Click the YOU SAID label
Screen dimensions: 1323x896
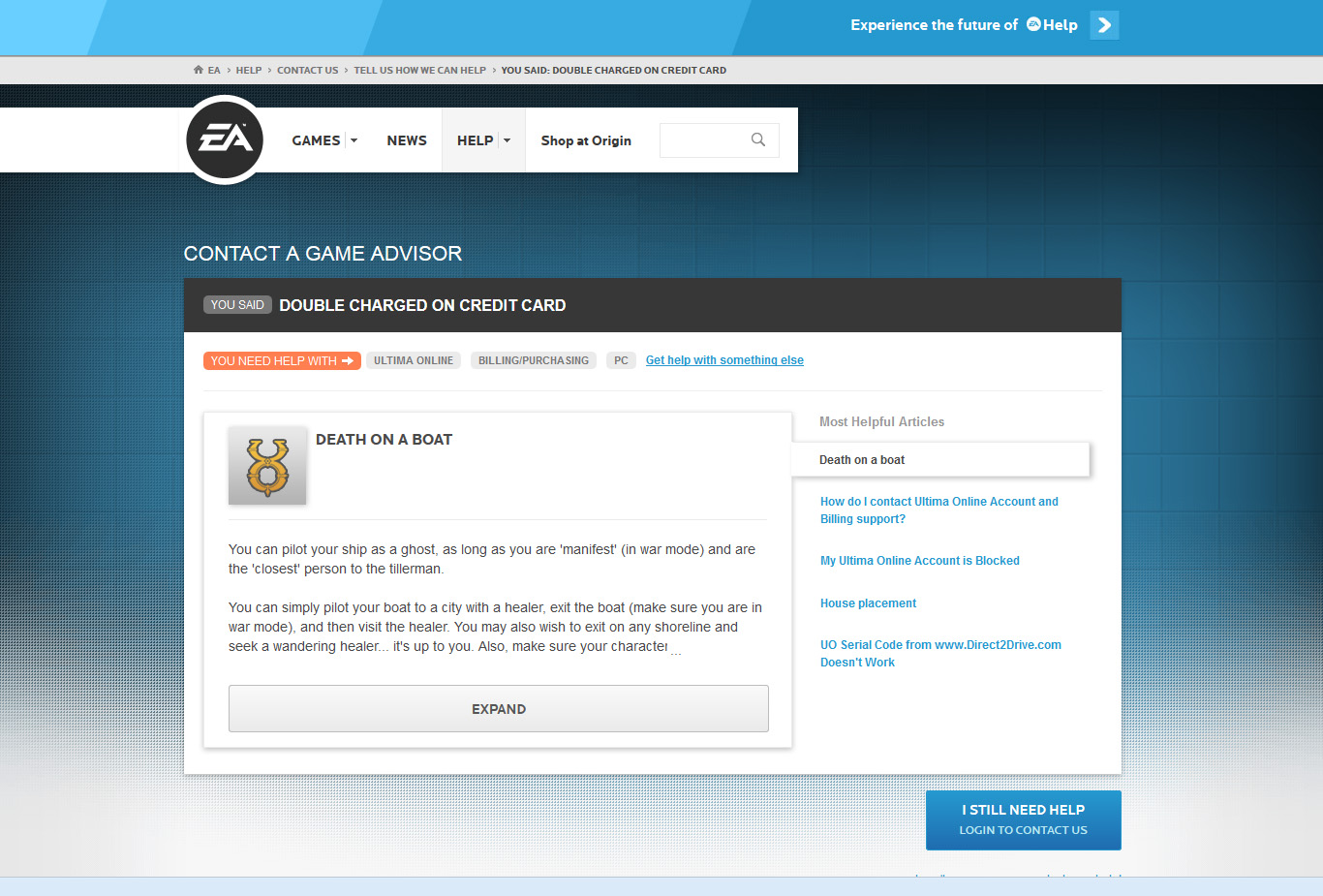pyautogui.click(x=237, y=305)
